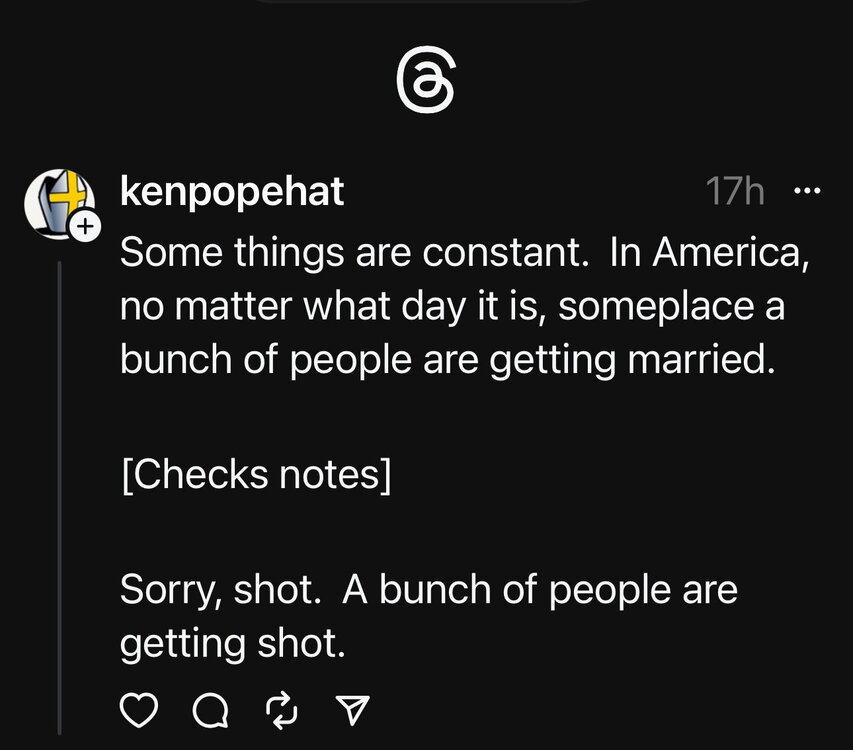Open the kenpopehat username link

[231, 191]
